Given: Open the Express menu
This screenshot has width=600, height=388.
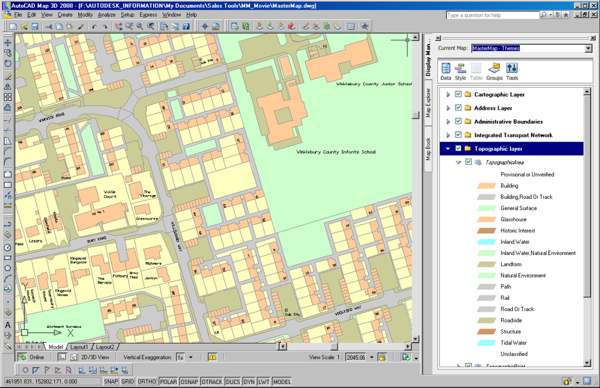Looking at the screenshot, I should (x=148, y=15).
